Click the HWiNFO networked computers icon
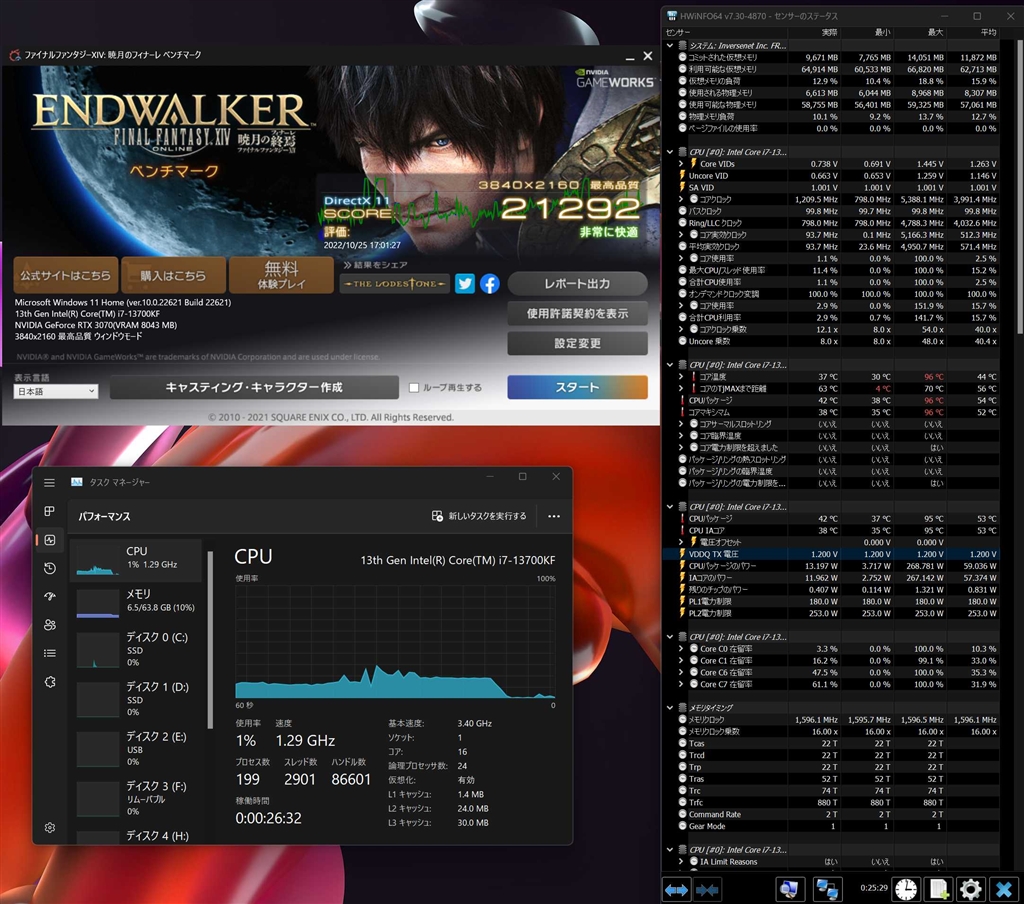Screen dimensions: 1024x904 click(827, 890)
